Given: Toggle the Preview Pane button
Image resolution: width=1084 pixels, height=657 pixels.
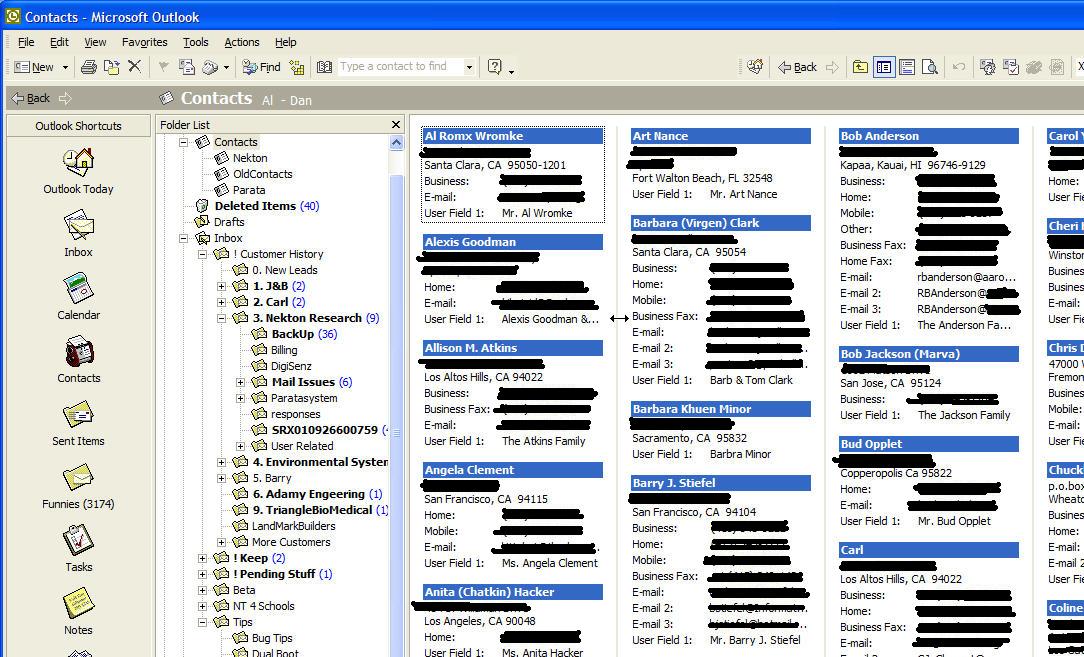Looking at the screenshot, I should click(907, 67).
